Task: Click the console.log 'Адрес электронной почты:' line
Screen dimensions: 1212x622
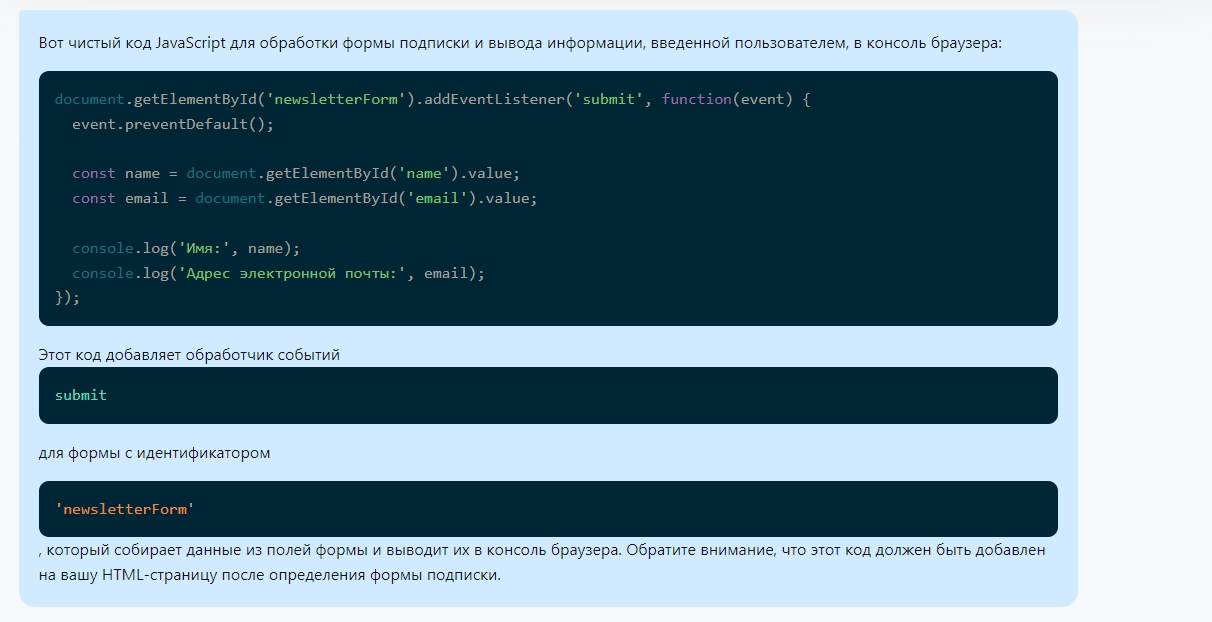Action: [x=278, y=273]
